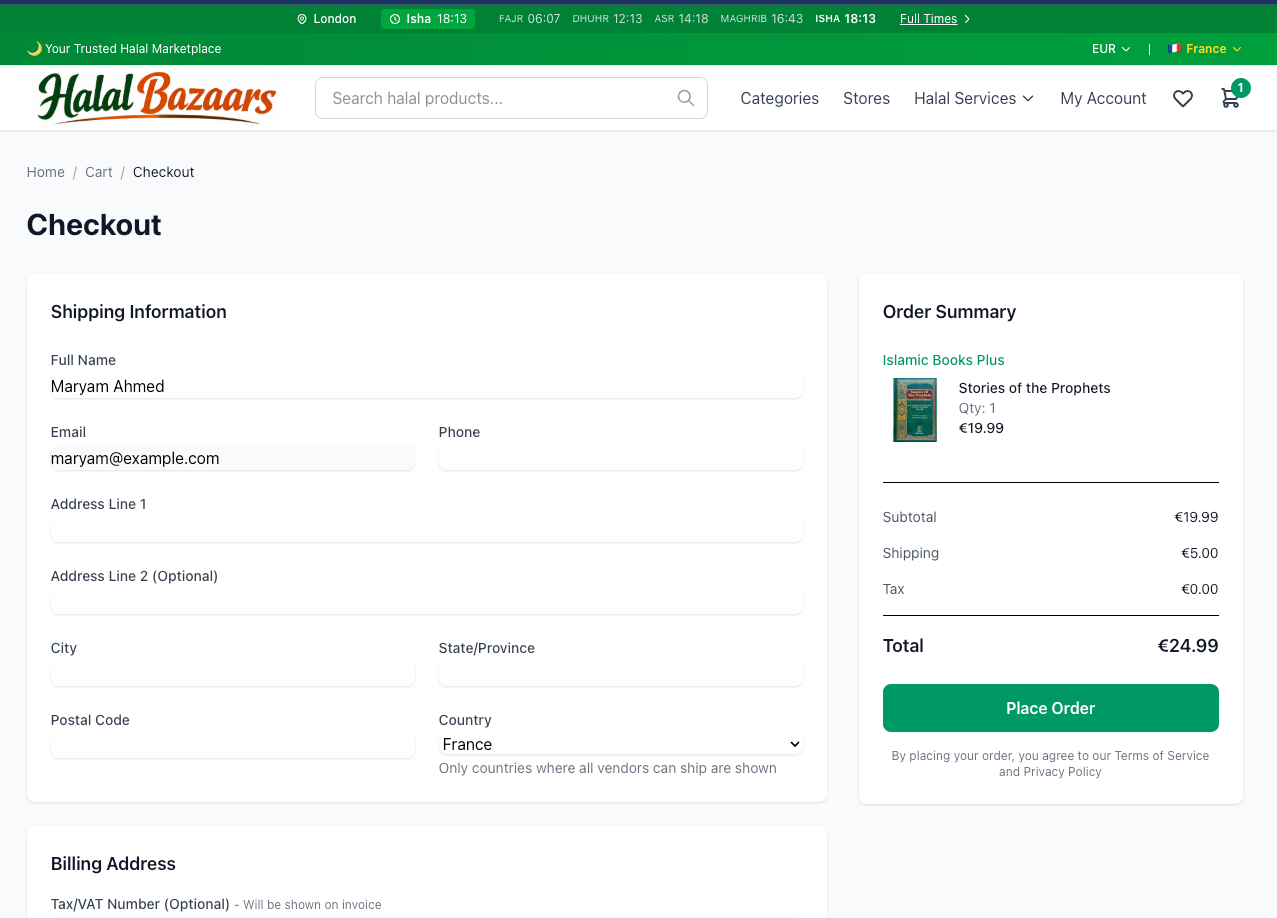Open My Account
The image size is (1277, 918).
click(x=1103, y=98)
